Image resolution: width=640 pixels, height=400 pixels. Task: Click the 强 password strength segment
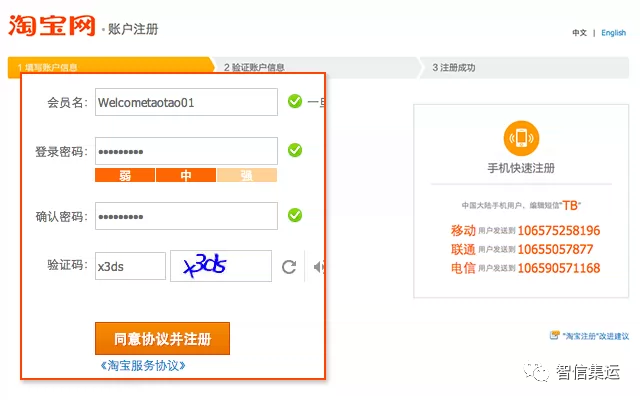click(247, 176)
